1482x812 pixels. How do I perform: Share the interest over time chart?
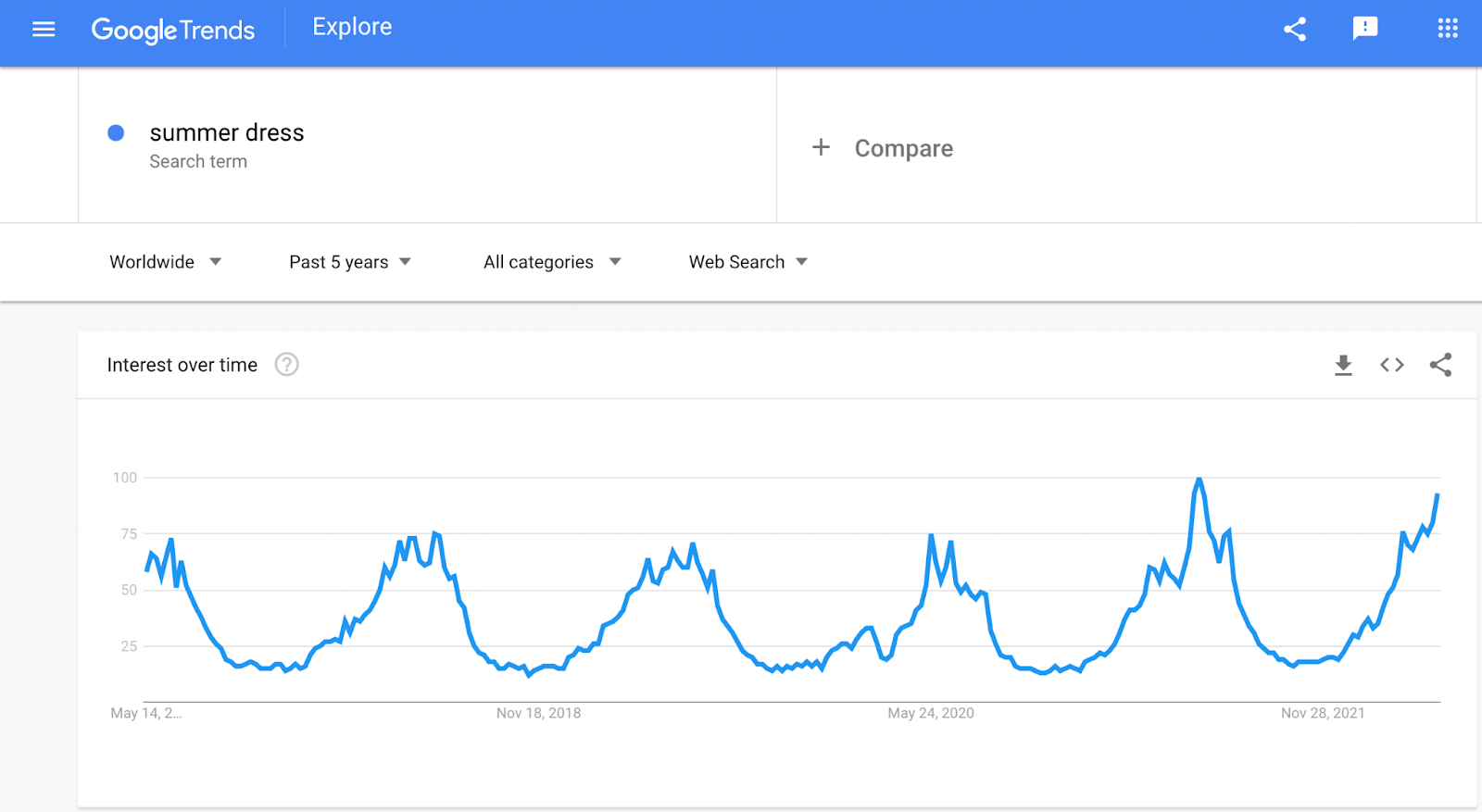pos(1440,365)
